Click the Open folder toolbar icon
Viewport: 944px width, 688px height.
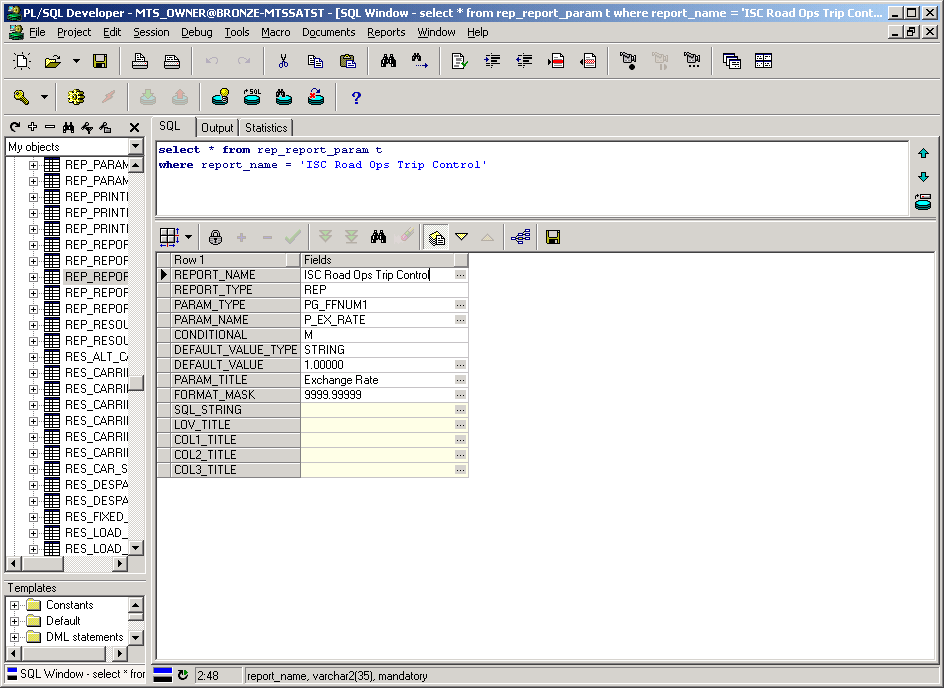(52, 61)
